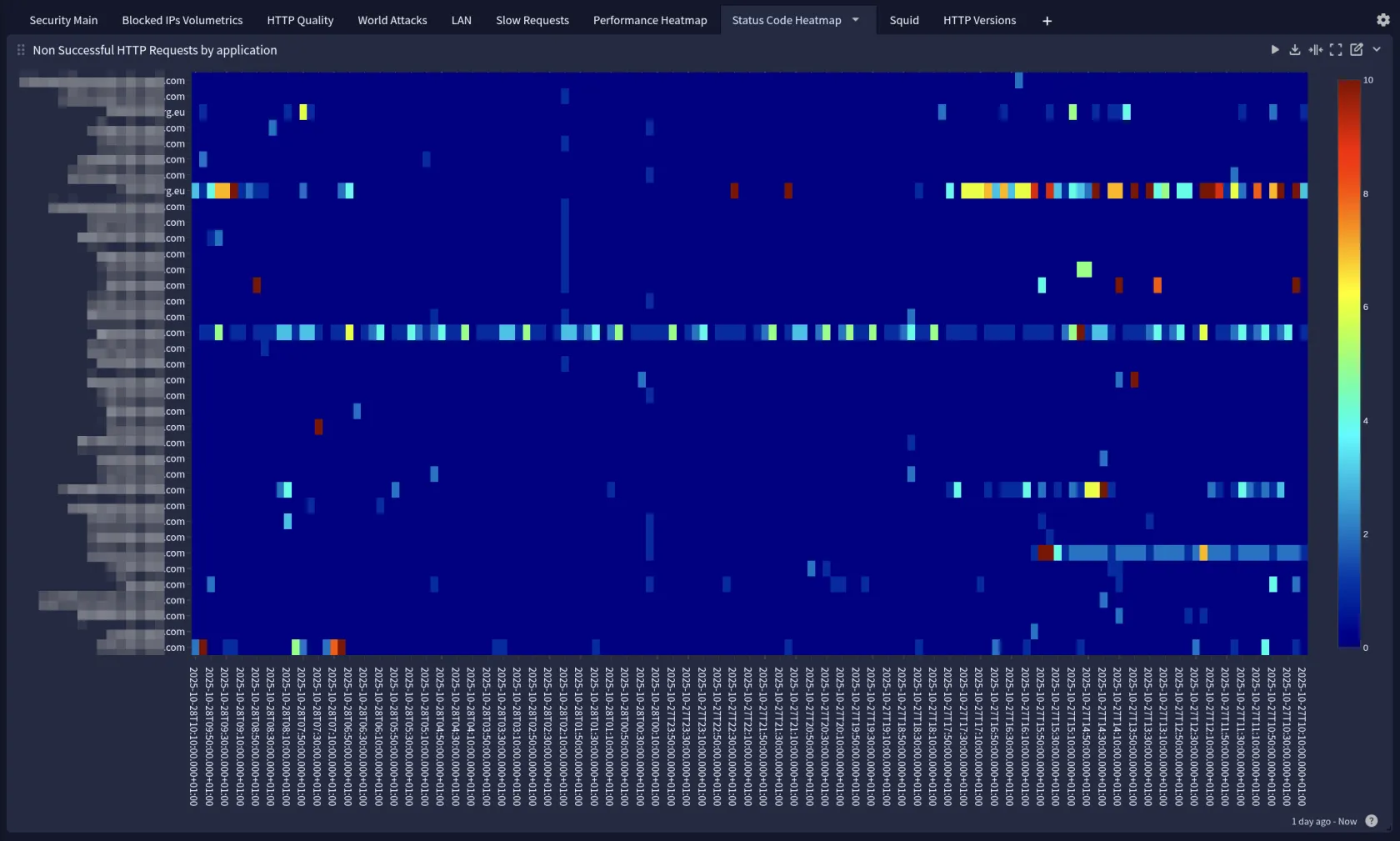Open the panel edit pencil icon
The image size is (1400, 841).
tap(1357, 50)
